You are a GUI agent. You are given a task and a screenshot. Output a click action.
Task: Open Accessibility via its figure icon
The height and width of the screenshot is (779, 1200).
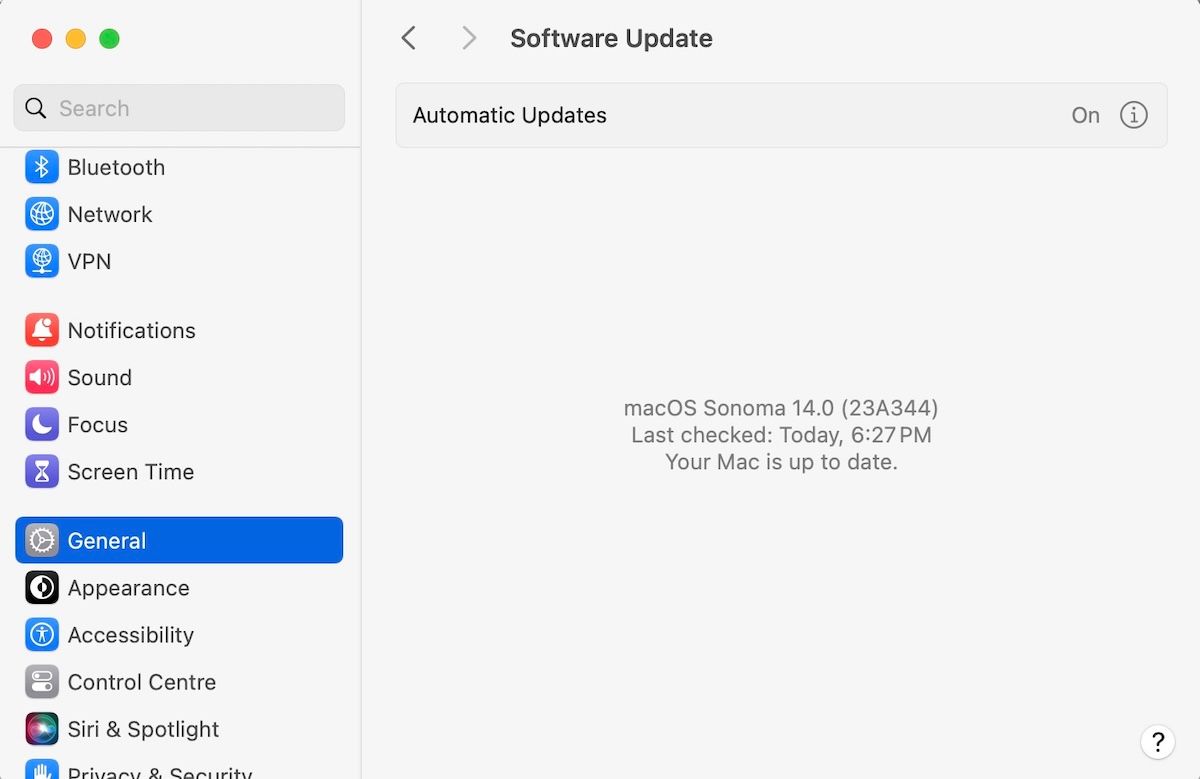(x=42, y=635)
